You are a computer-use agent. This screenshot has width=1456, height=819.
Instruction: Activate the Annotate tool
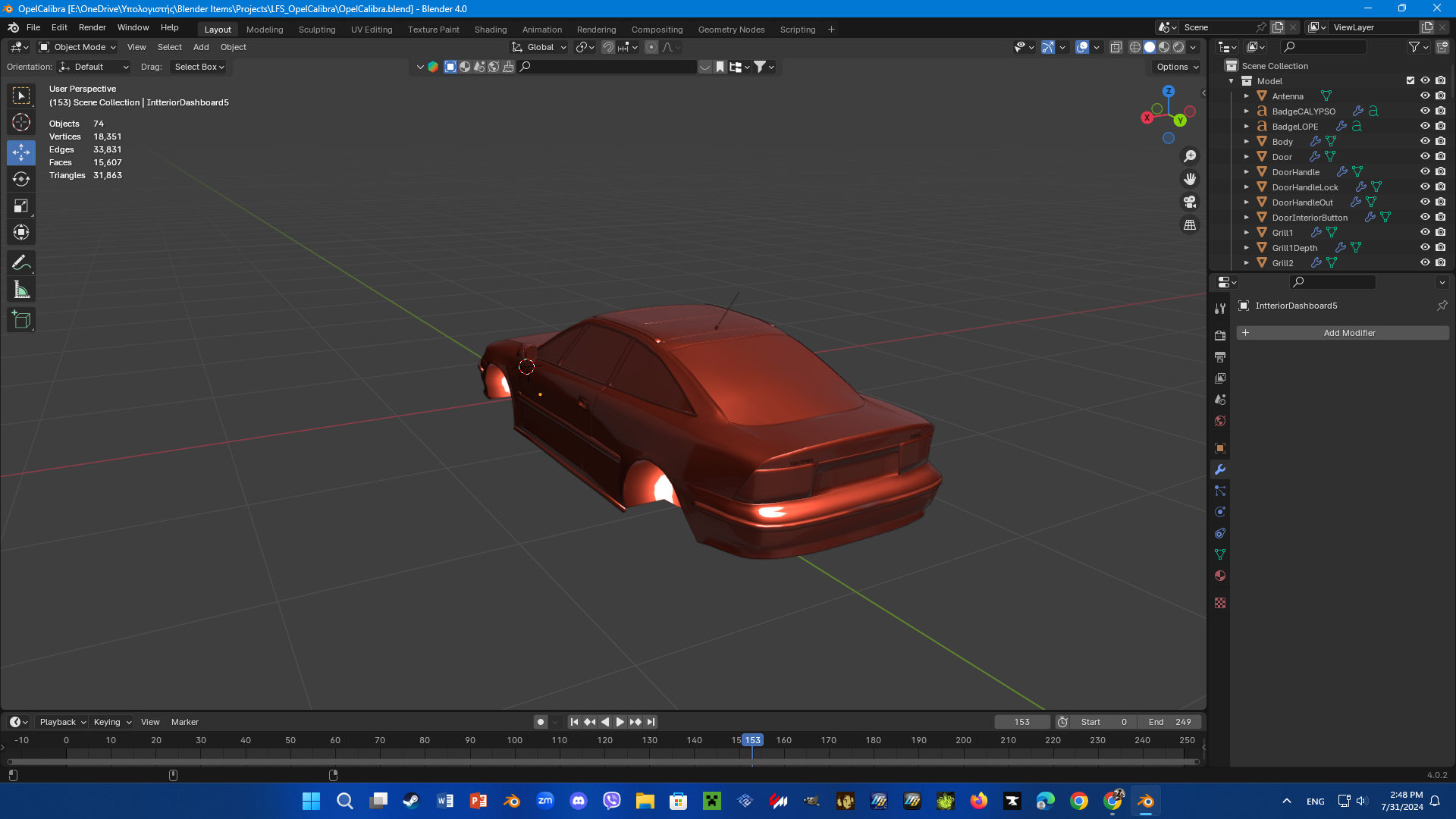pyautogui.click(x=21, y=263)
